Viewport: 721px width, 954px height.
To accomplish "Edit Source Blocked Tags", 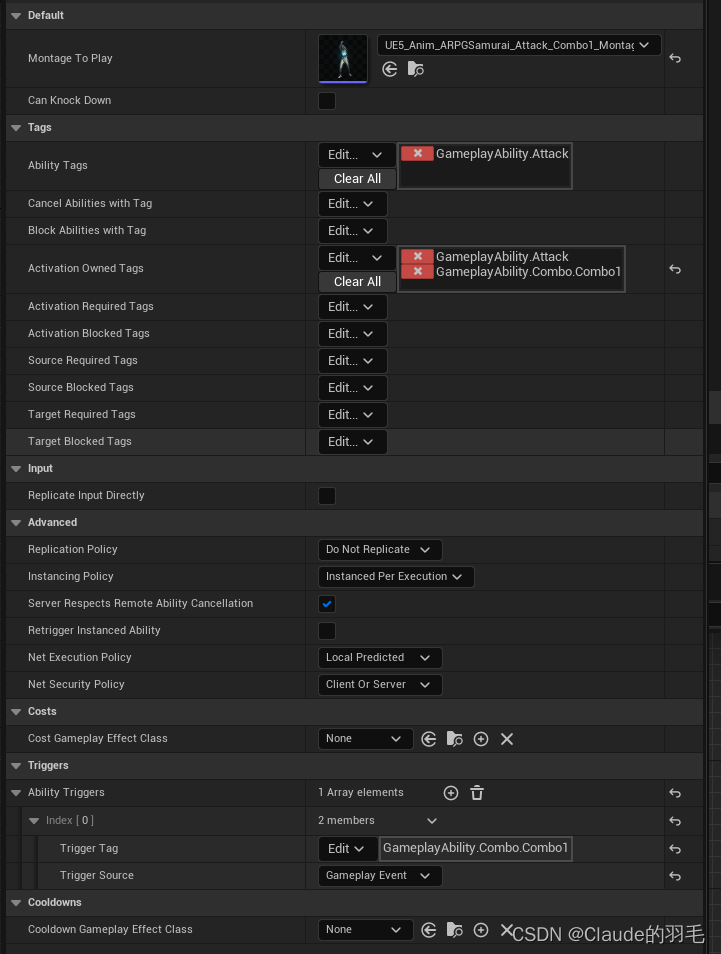I will click(352, 388).
